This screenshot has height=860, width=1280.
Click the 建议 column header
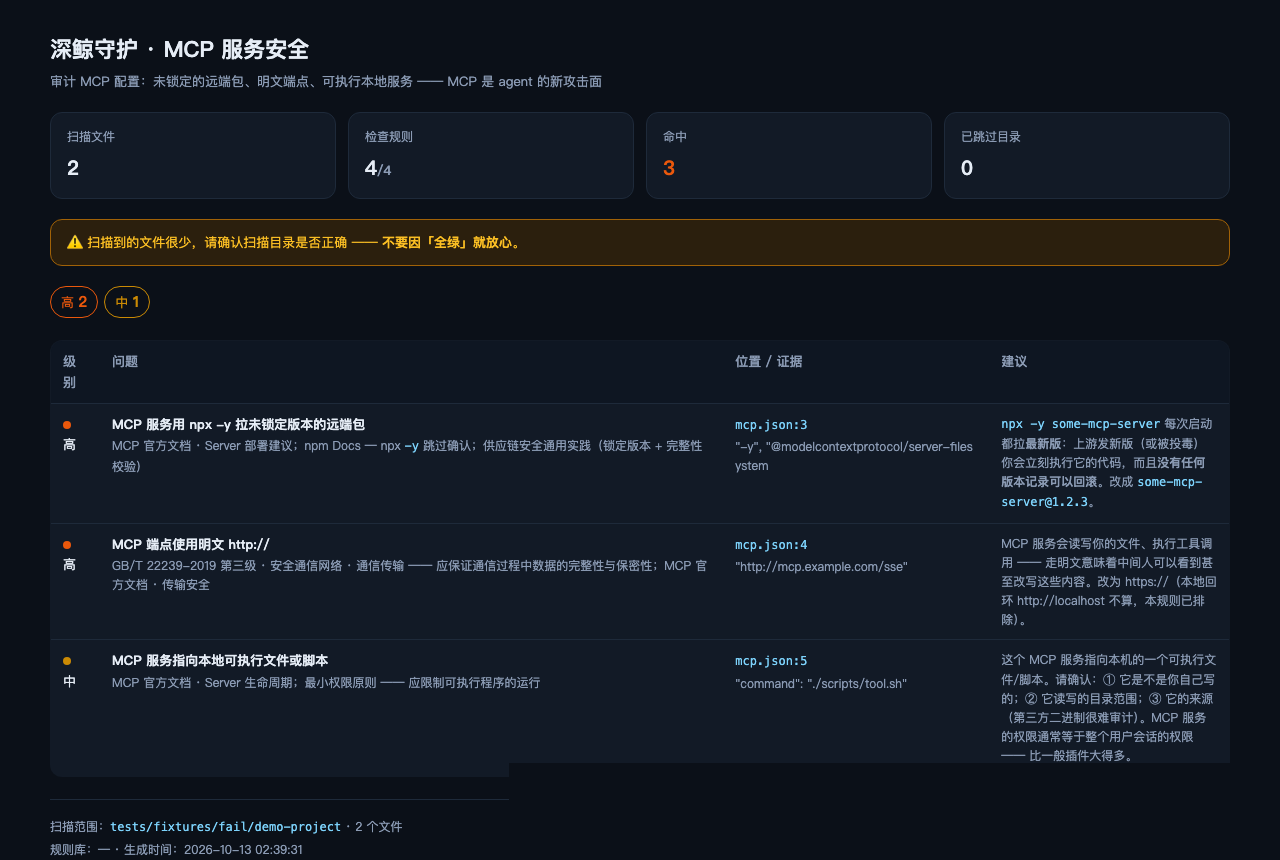1014,362
